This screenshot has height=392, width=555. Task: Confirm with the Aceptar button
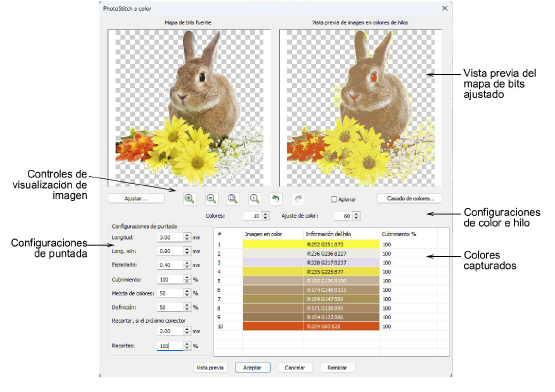253,368
